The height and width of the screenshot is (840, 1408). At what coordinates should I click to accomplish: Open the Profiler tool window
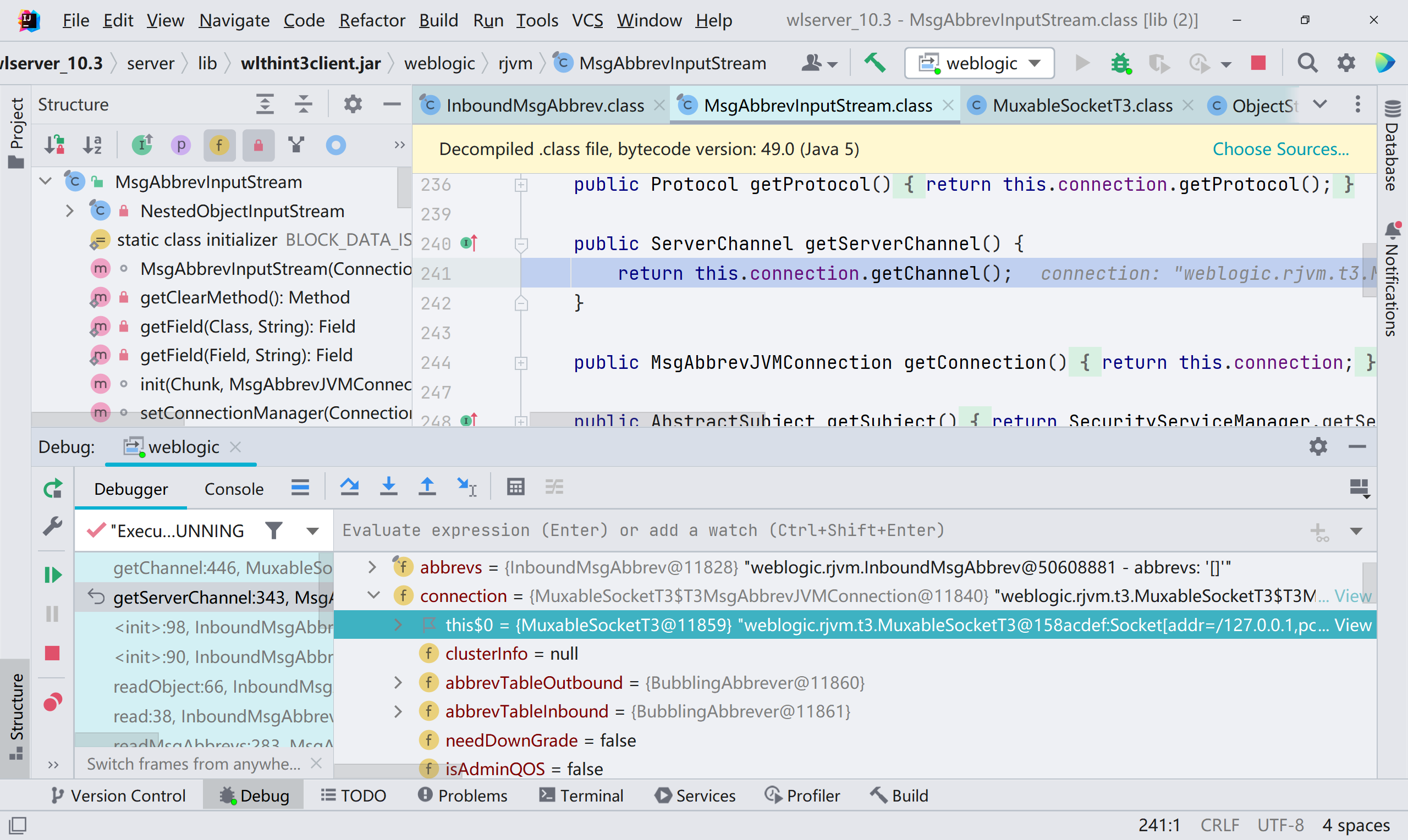[802, 795]
